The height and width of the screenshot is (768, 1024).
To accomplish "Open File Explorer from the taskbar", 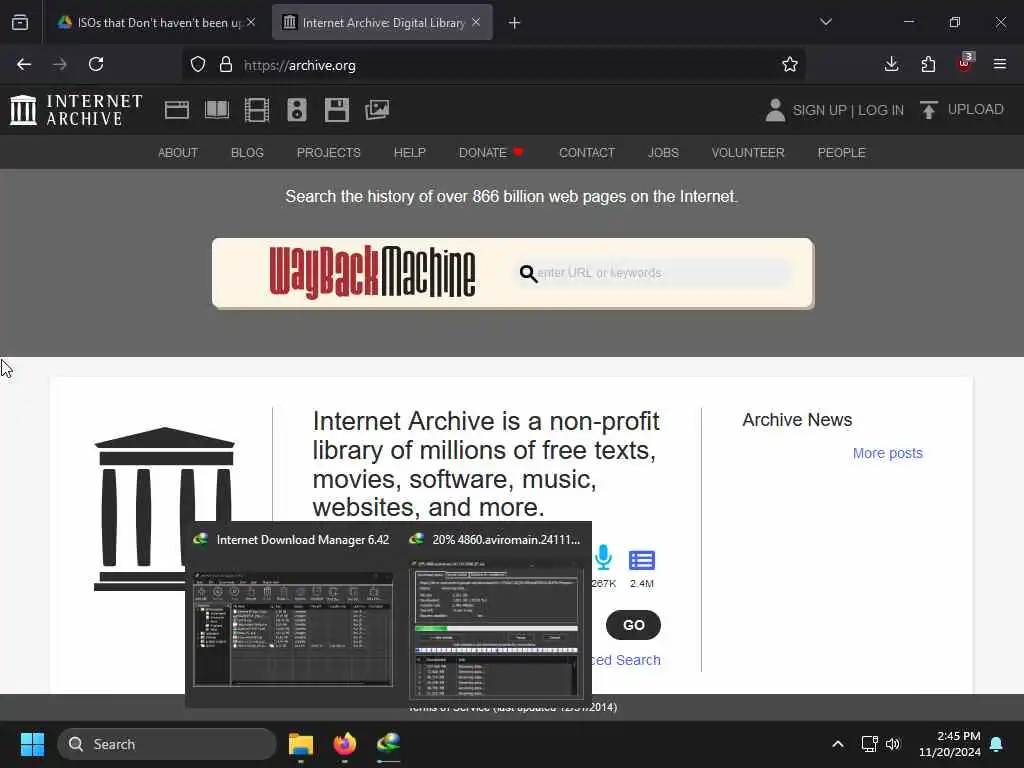I will point(301,744).
